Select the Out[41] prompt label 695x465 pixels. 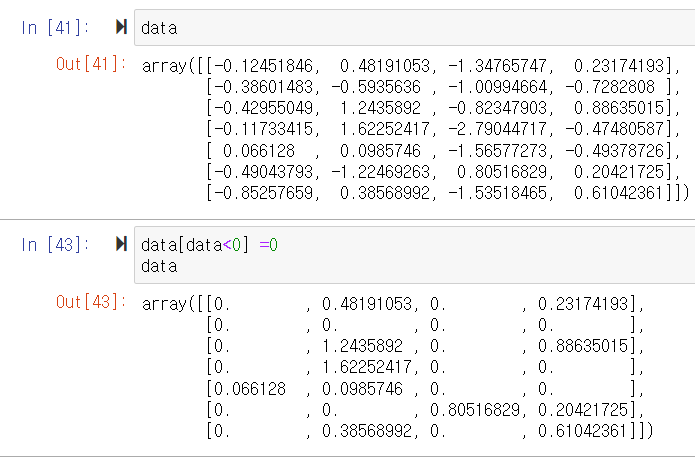click(x=91, y=64)
